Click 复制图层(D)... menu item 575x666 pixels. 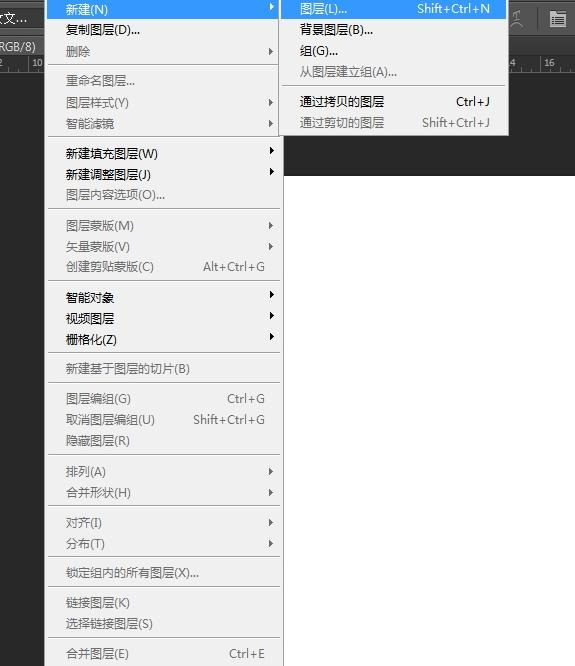coord(162,30)
